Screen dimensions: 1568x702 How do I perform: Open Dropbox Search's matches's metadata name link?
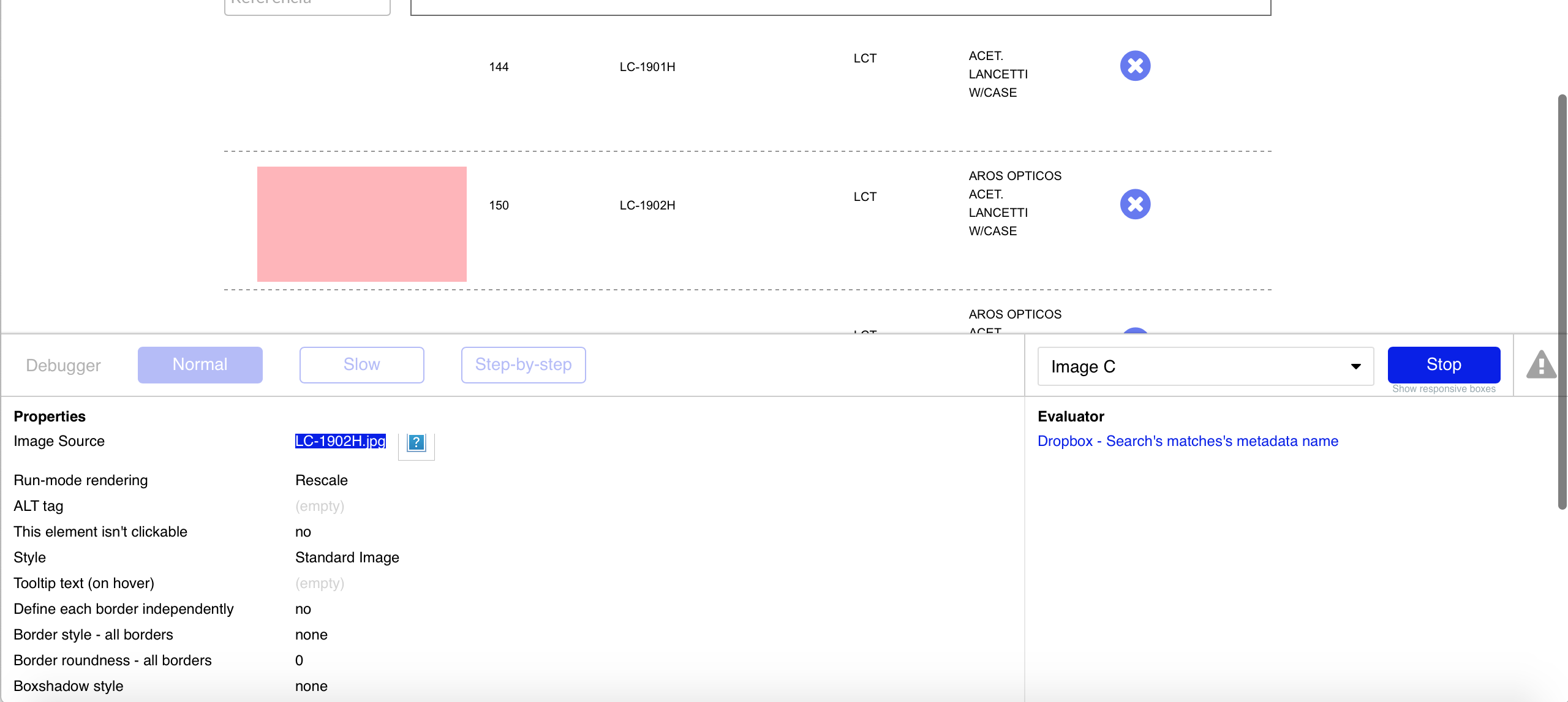(1188, 441)
